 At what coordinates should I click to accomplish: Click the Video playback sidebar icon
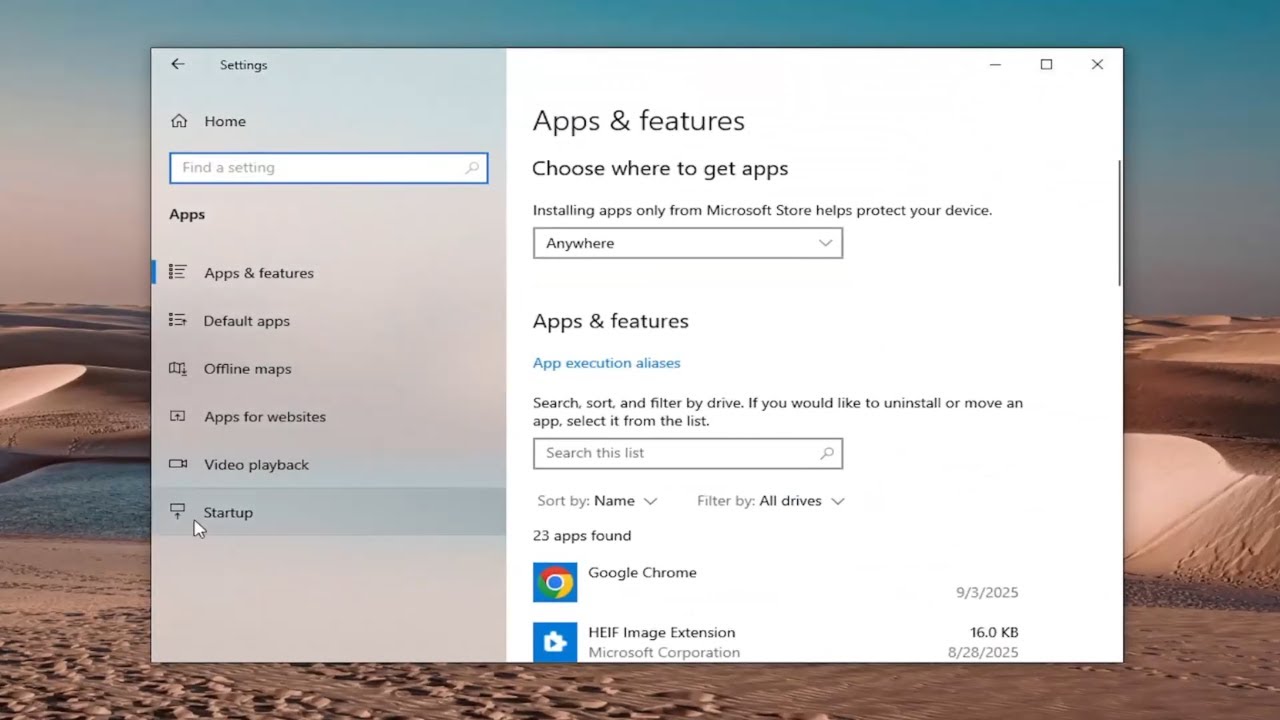tap(178, 464)
